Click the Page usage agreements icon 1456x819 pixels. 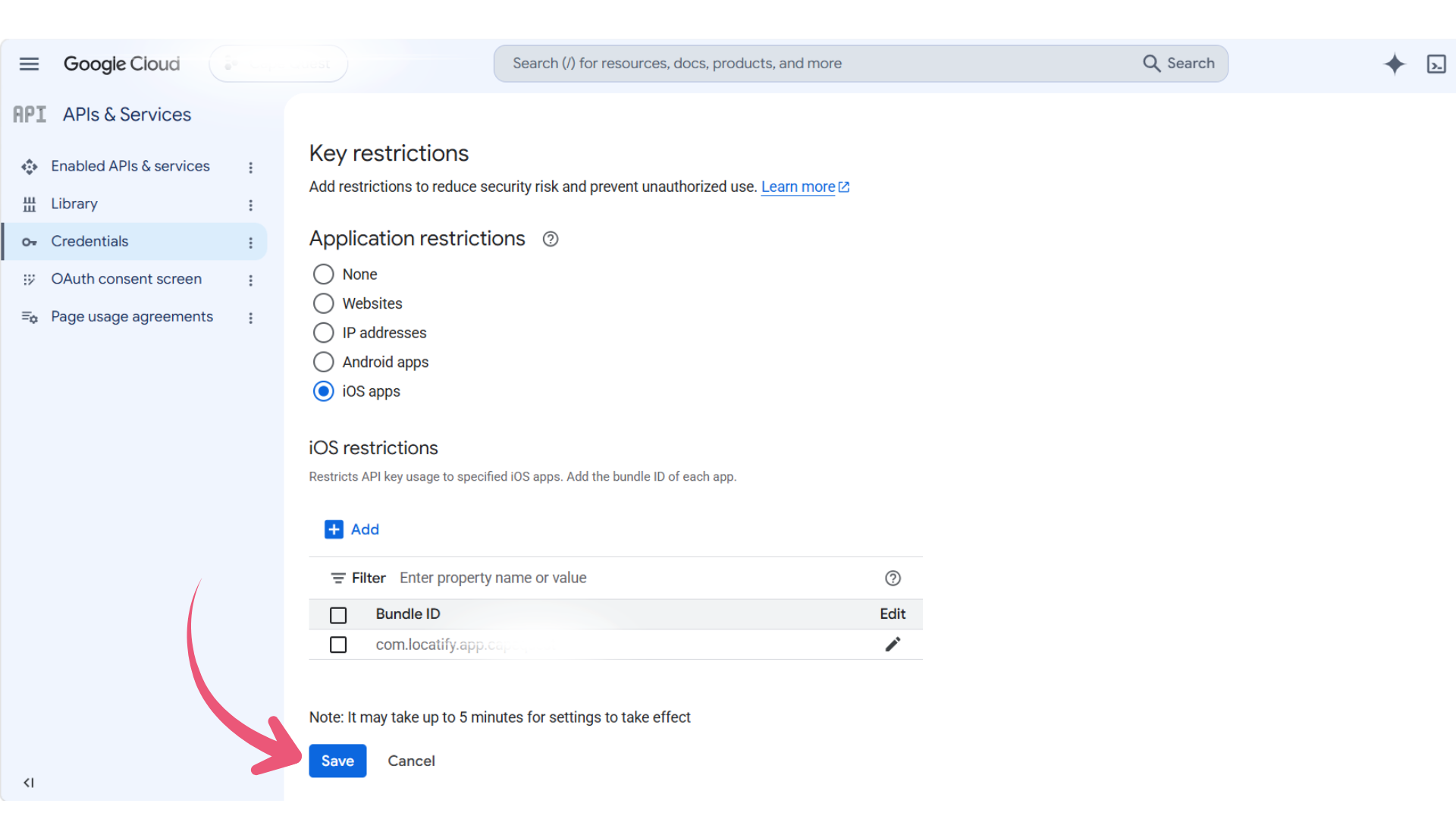(x=30, y=317)
